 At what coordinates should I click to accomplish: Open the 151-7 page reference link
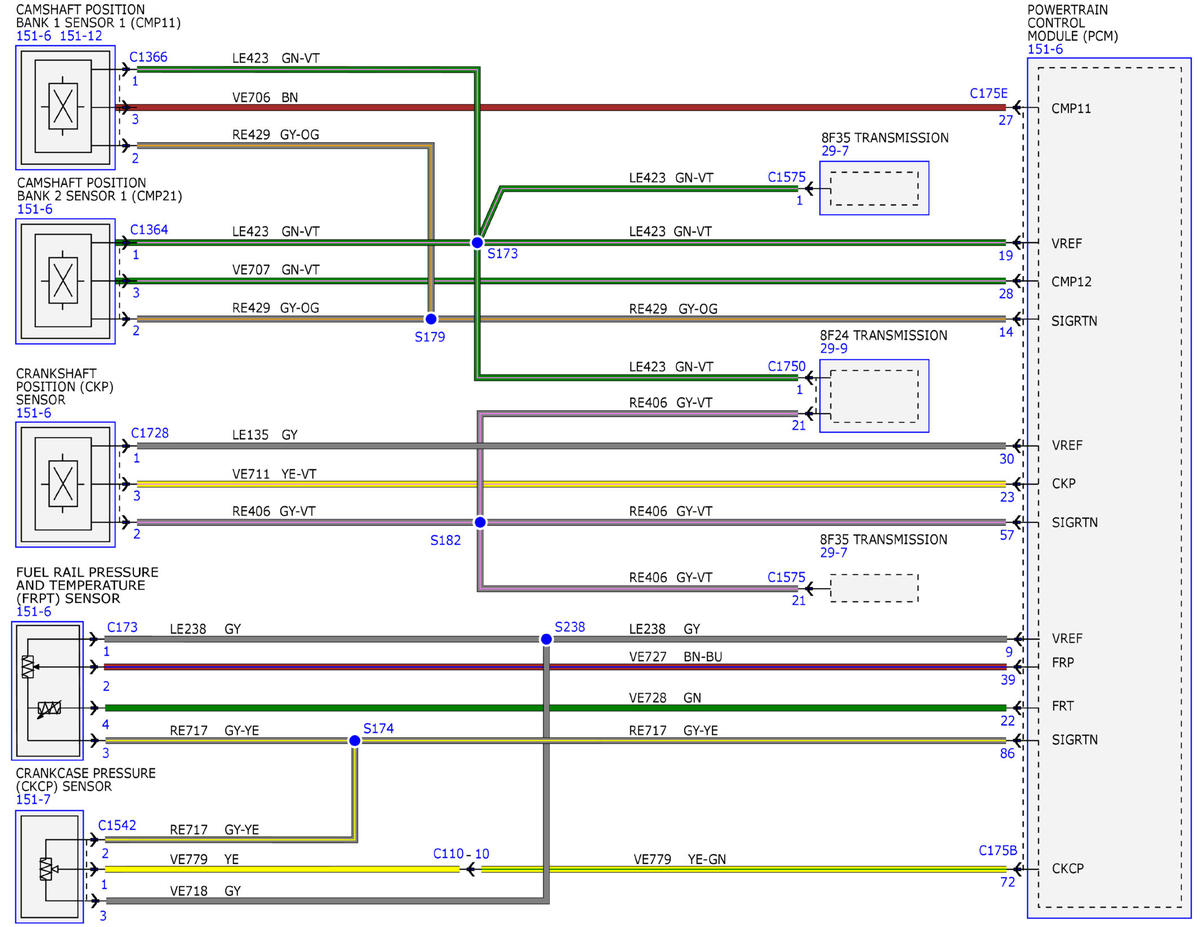click(33, 801)
